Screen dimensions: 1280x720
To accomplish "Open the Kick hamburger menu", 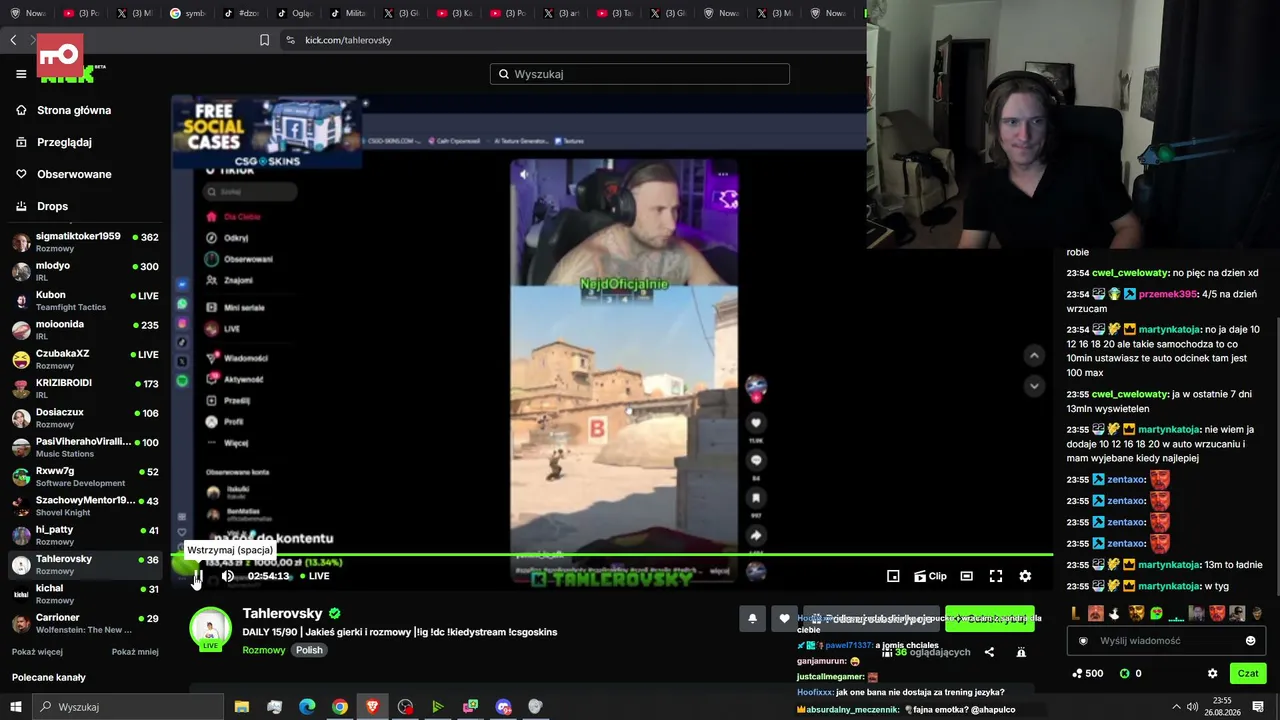I will 21,74.
